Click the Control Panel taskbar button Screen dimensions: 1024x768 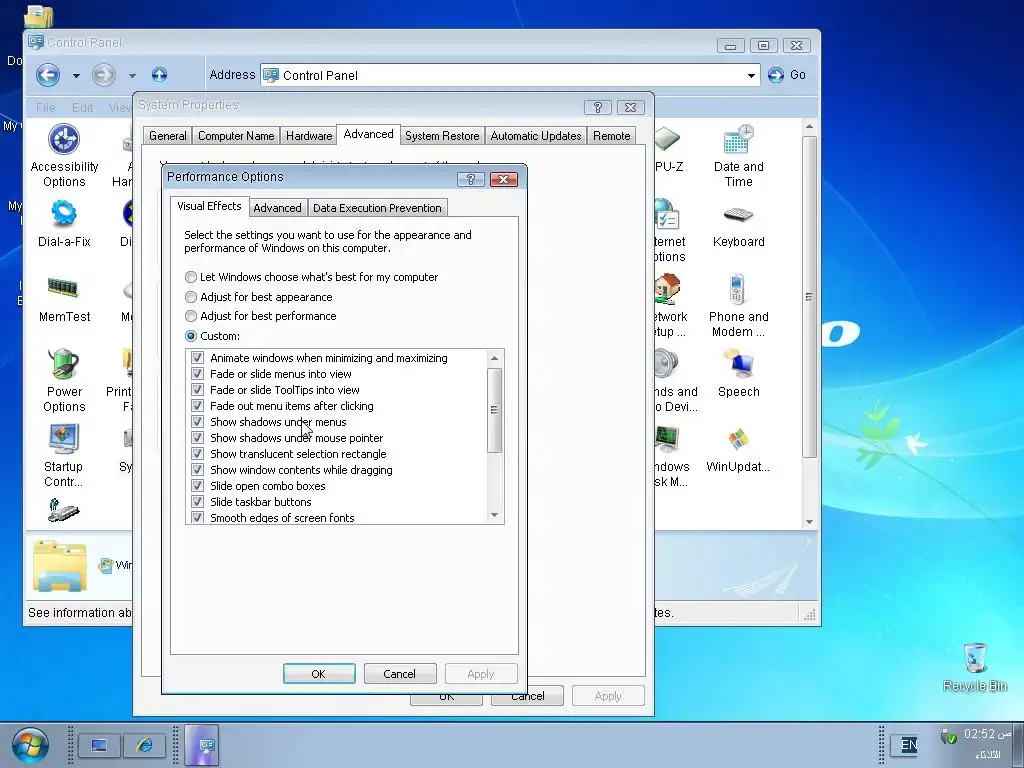(x=202, y=745)
